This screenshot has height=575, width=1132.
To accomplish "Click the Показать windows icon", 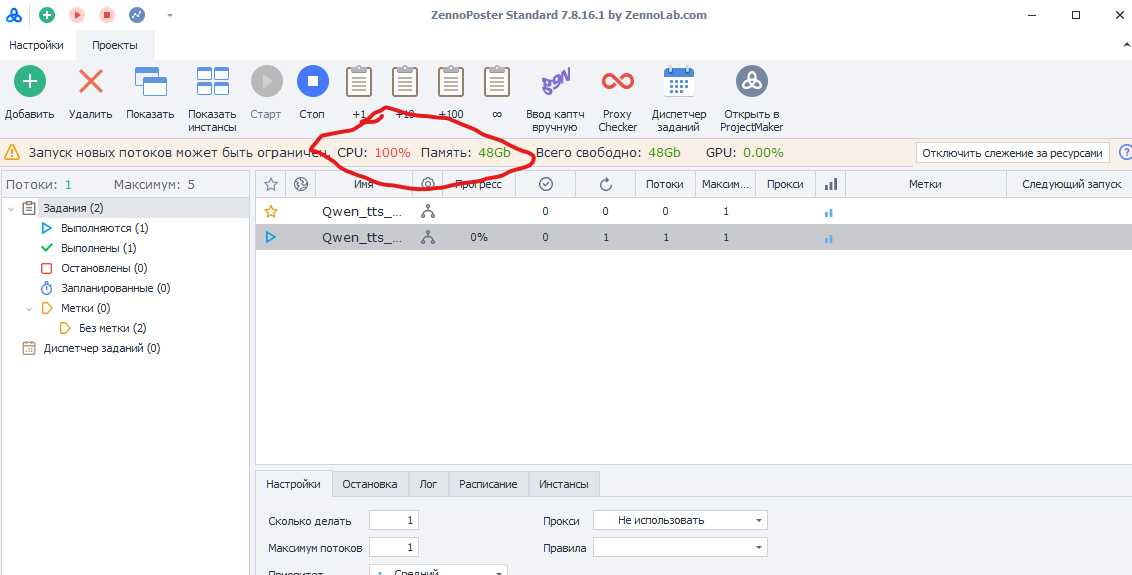I will pyautogui.click(x=150, y=82).
